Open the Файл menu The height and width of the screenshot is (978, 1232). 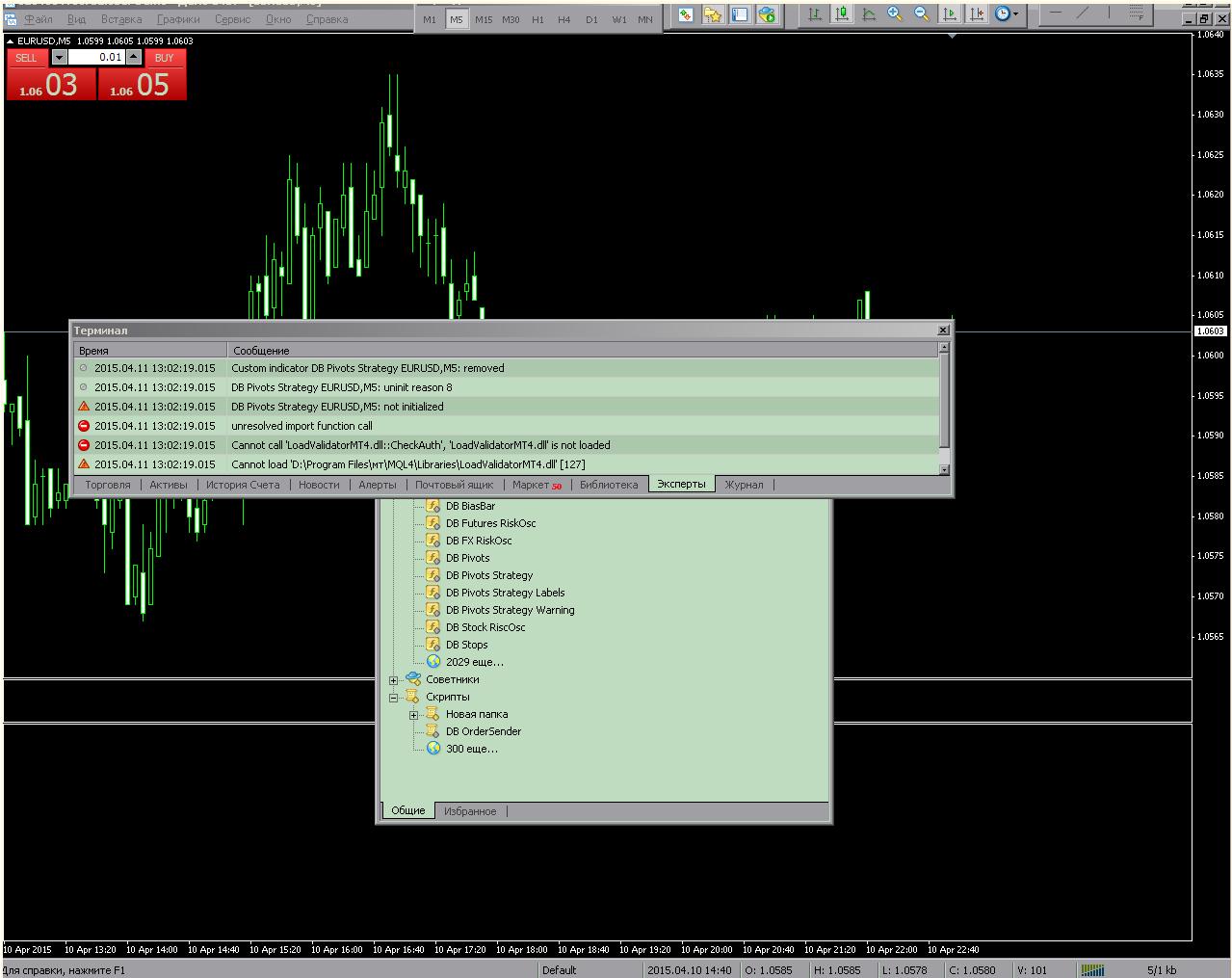[39, 19]
